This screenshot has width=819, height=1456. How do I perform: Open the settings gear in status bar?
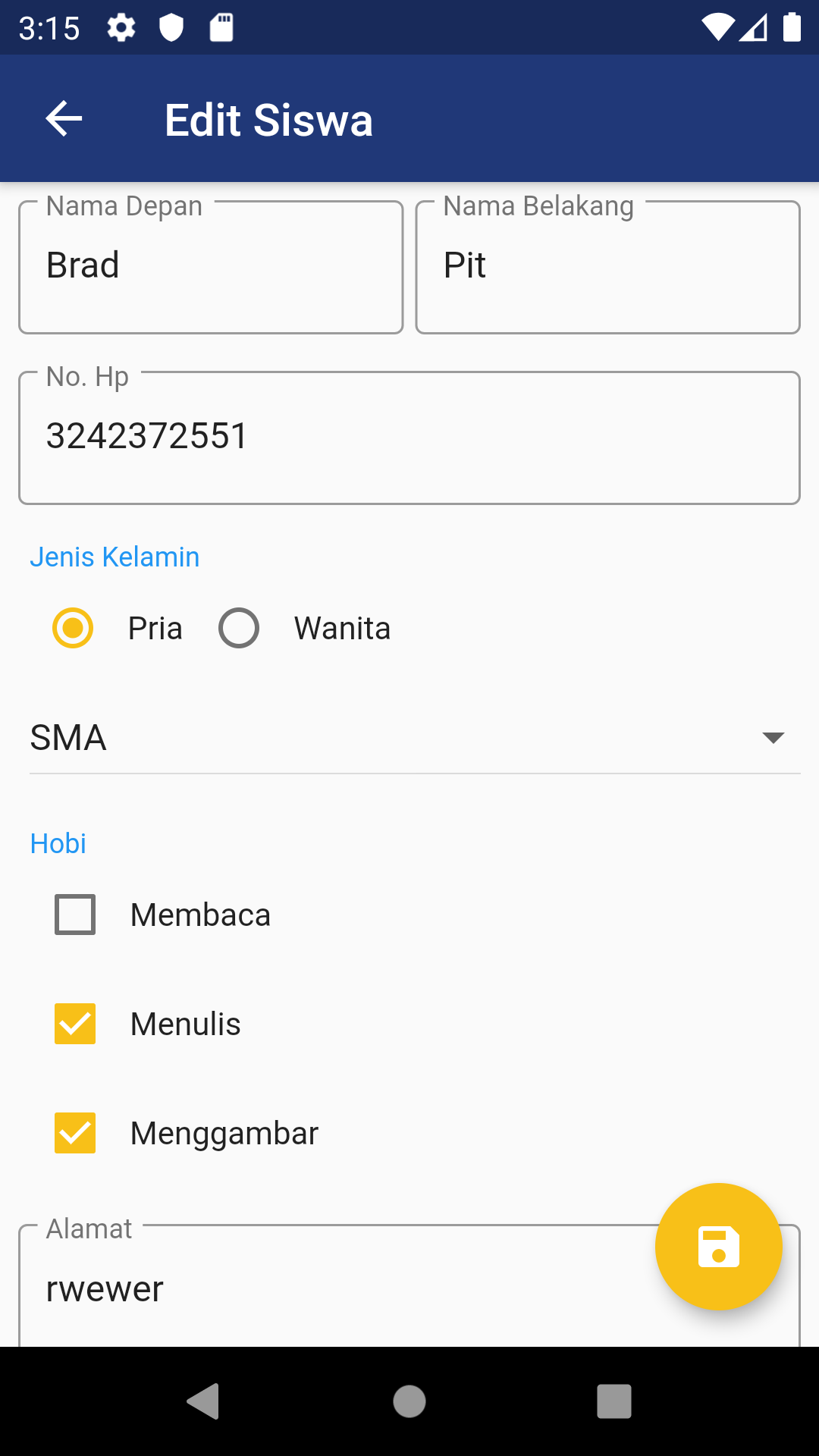[121, 28]
